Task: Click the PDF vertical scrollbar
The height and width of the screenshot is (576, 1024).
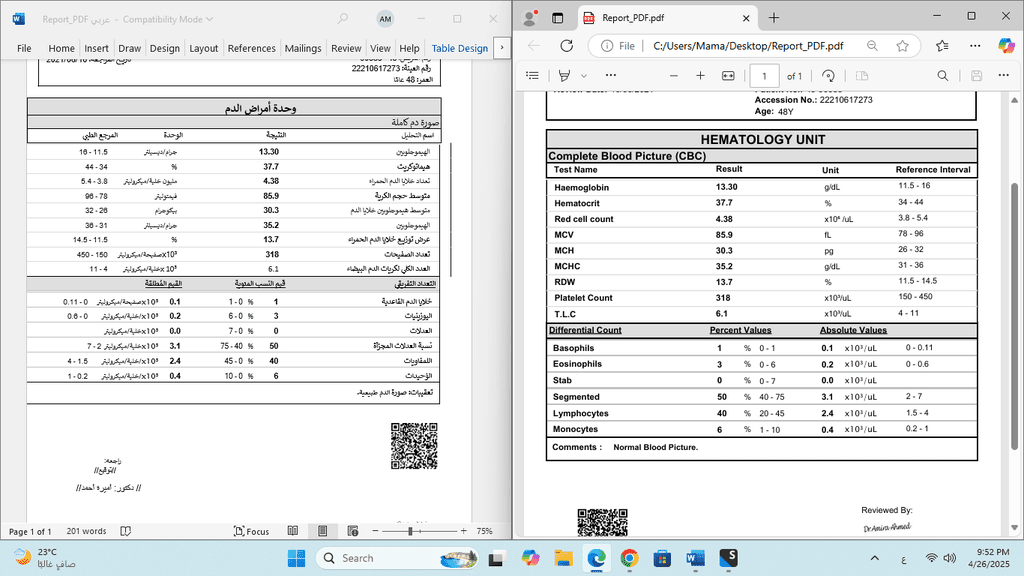Action: point(1014,316)
